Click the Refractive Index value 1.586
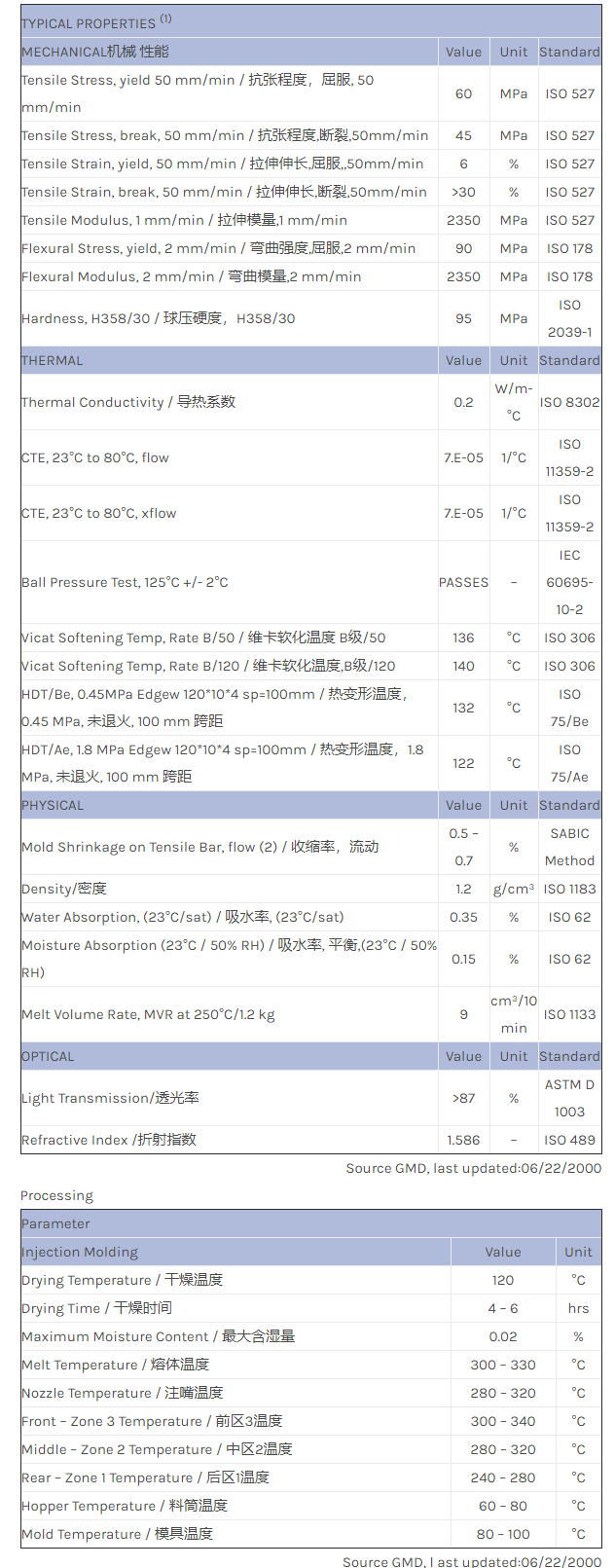Image resolution: width=615 pixels, height=1568 pixels. (x=463, y=1140)
